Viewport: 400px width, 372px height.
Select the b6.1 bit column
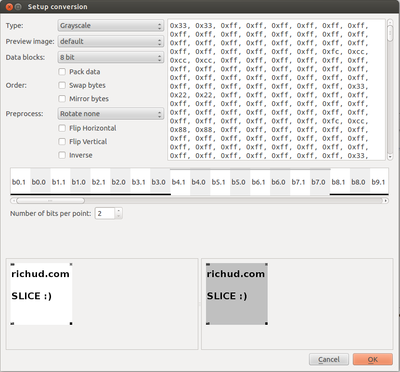[x=259, y=182]
